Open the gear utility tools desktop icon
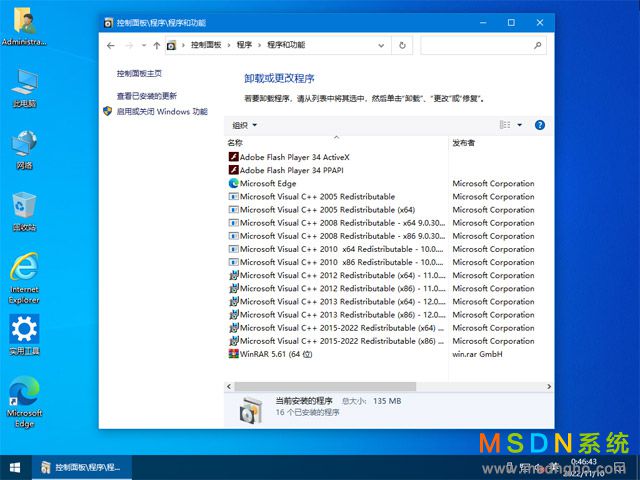This screenshot has width=640, height=480. tap(24, 335)
